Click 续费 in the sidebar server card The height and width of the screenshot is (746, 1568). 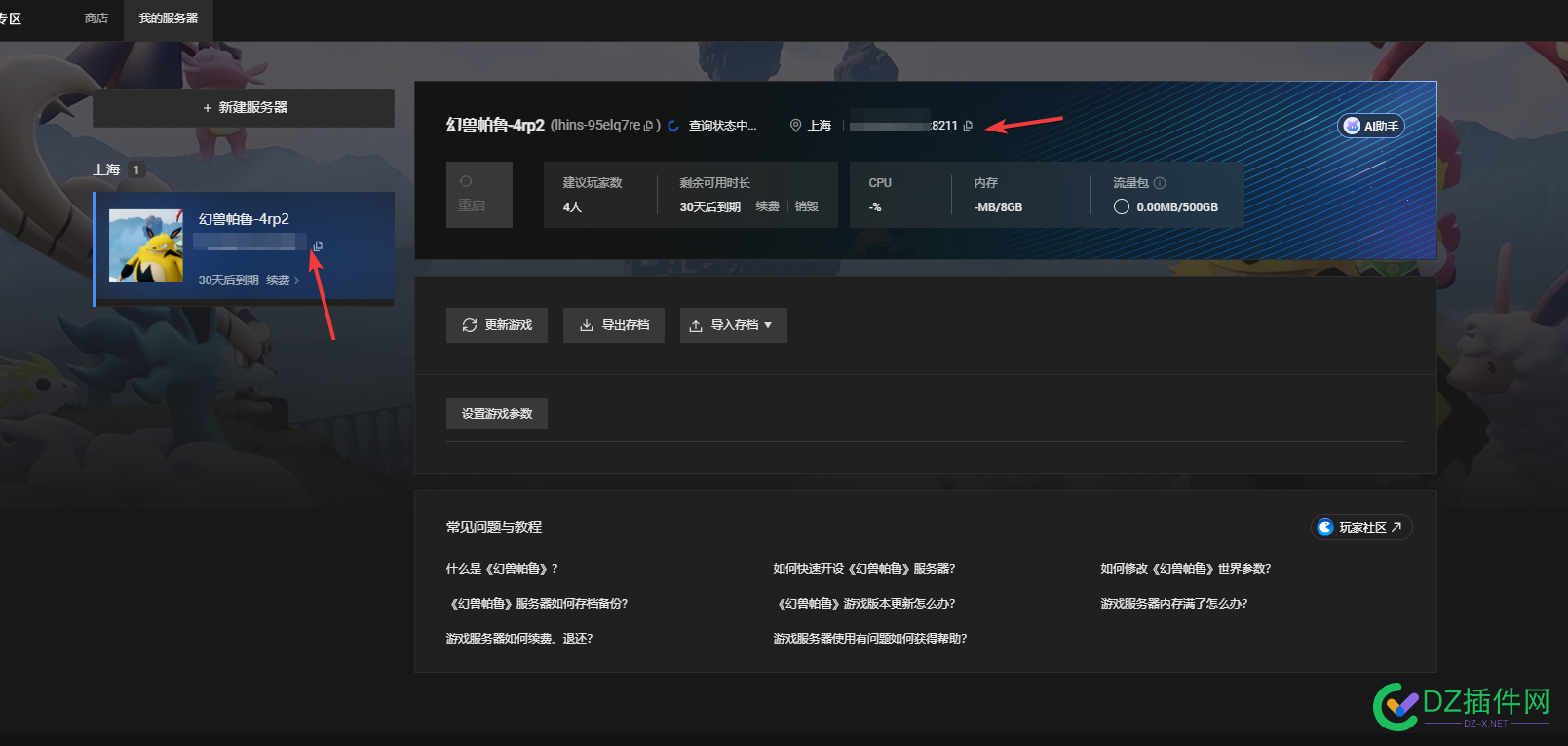(x=283, y=280)
